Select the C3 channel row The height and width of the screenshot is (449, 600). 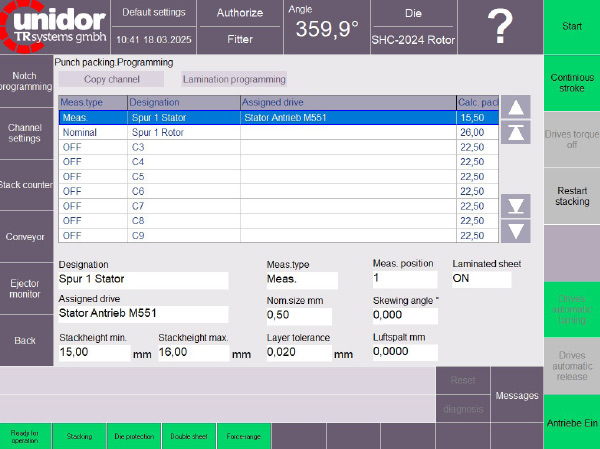pyautogui.click(x=279, y=147)
